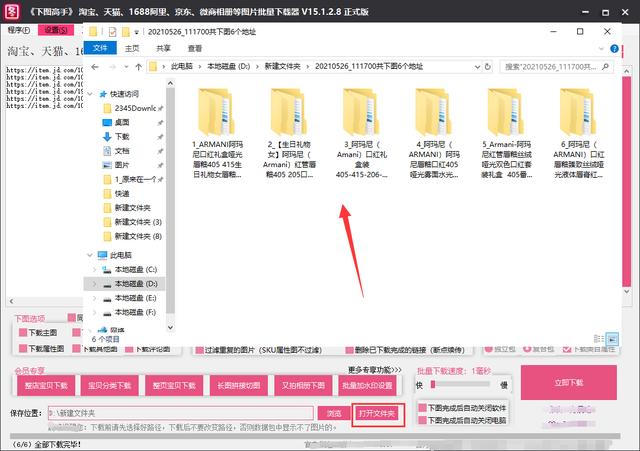
Task: Switch to details view icon in Explorer
Action: pyautogui.click(x=598, y=339)
